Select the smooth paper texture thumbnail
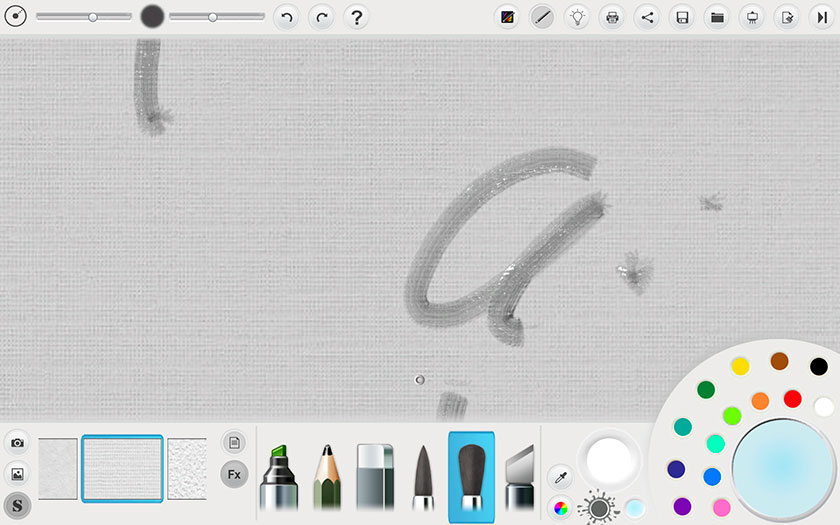Screen dimensions: 840x525 58,469
